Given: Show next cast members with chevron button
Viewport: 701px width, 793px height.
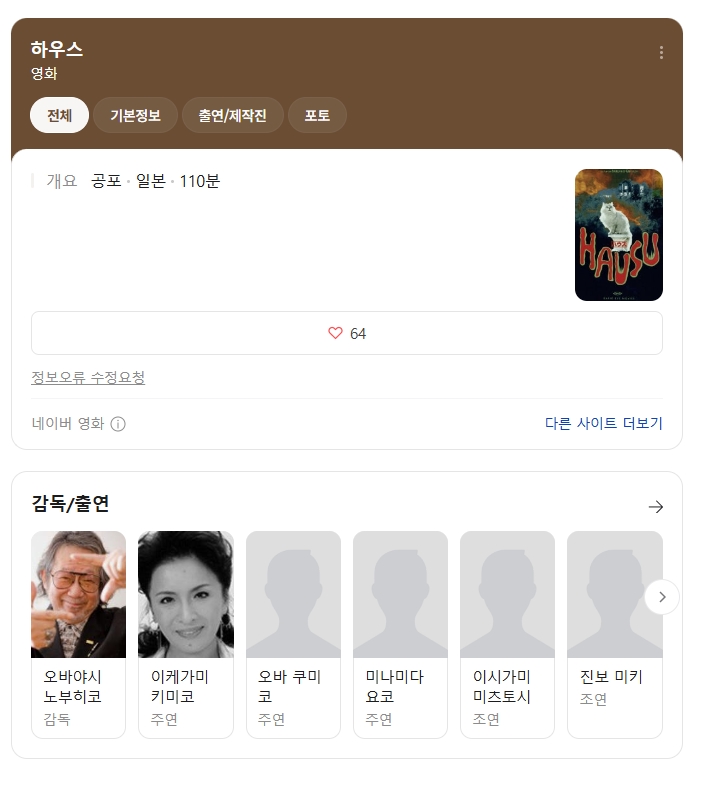Looking at the screenshot, I should [662, 597].
